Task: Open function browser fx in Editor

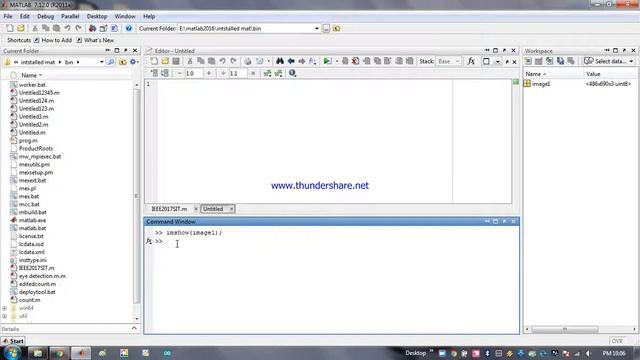Action: (x=471, y=61)
